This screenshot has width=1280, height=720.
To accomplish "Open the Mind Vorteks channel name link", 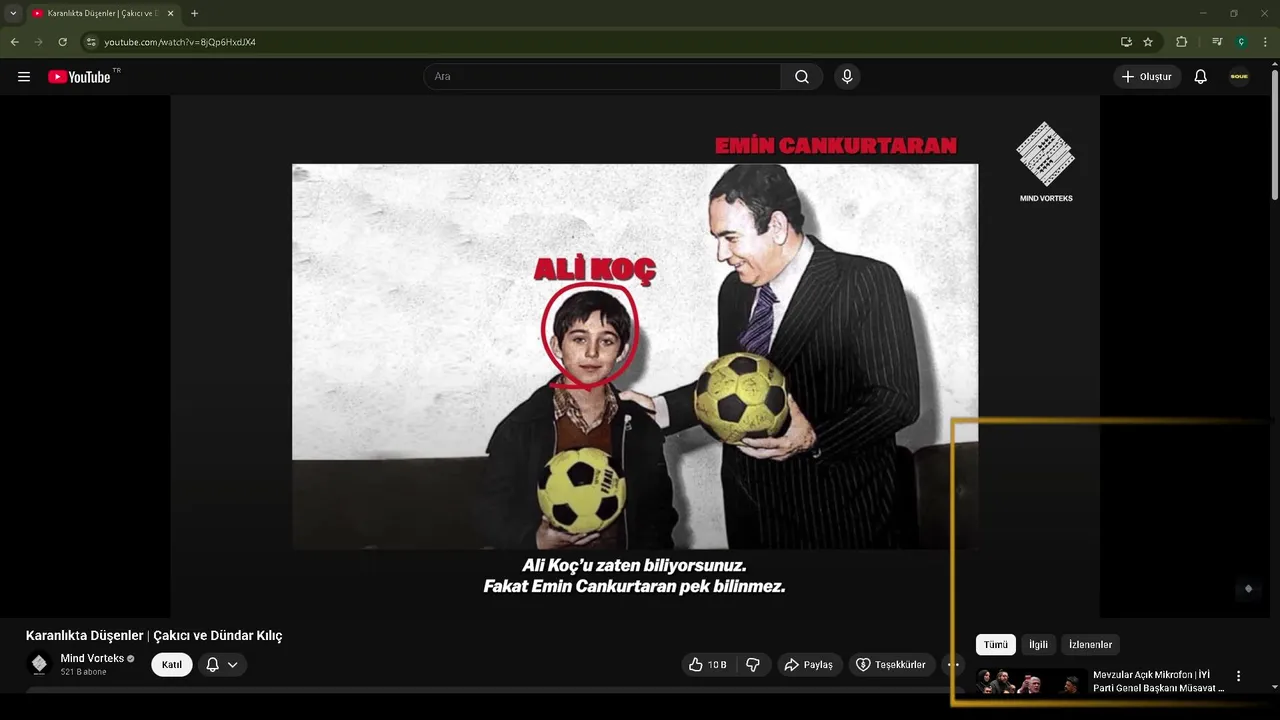I will coord(92,658).
